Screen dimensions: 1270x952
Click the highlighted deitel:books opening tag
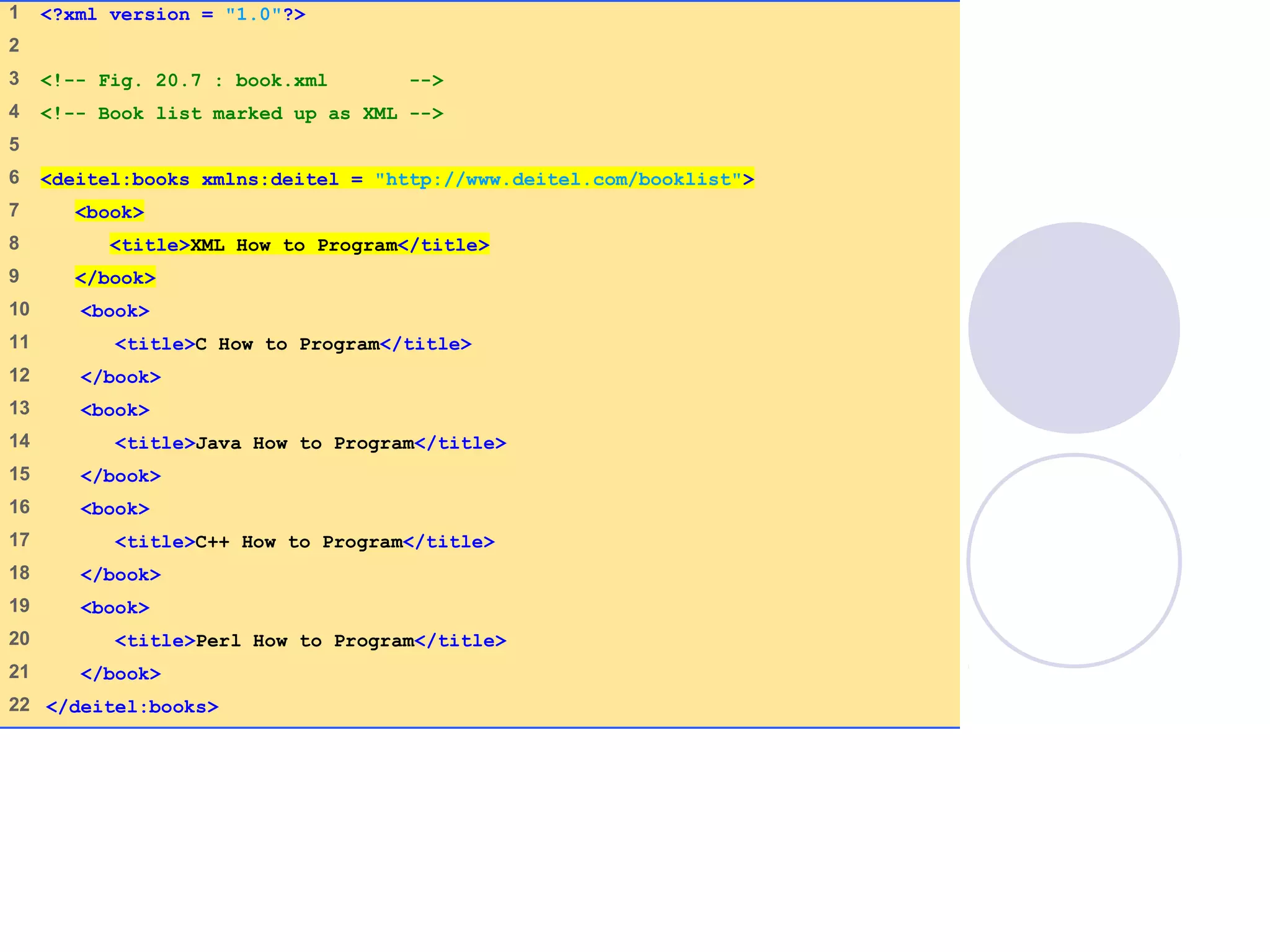397,179
